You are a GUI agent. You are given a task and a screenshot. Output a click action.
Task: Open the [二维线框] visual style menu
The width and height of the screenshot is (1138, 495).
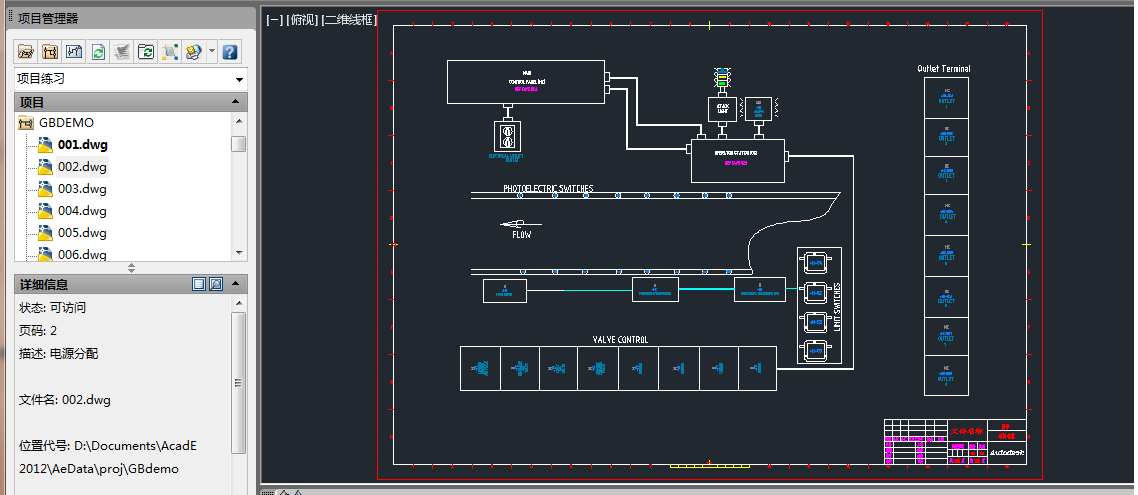(350, 20)
